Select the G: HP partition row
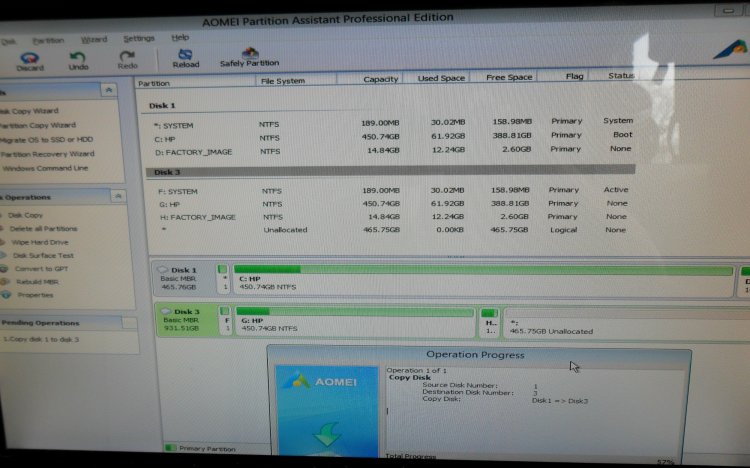750x468 pixels. coord(392,204)
